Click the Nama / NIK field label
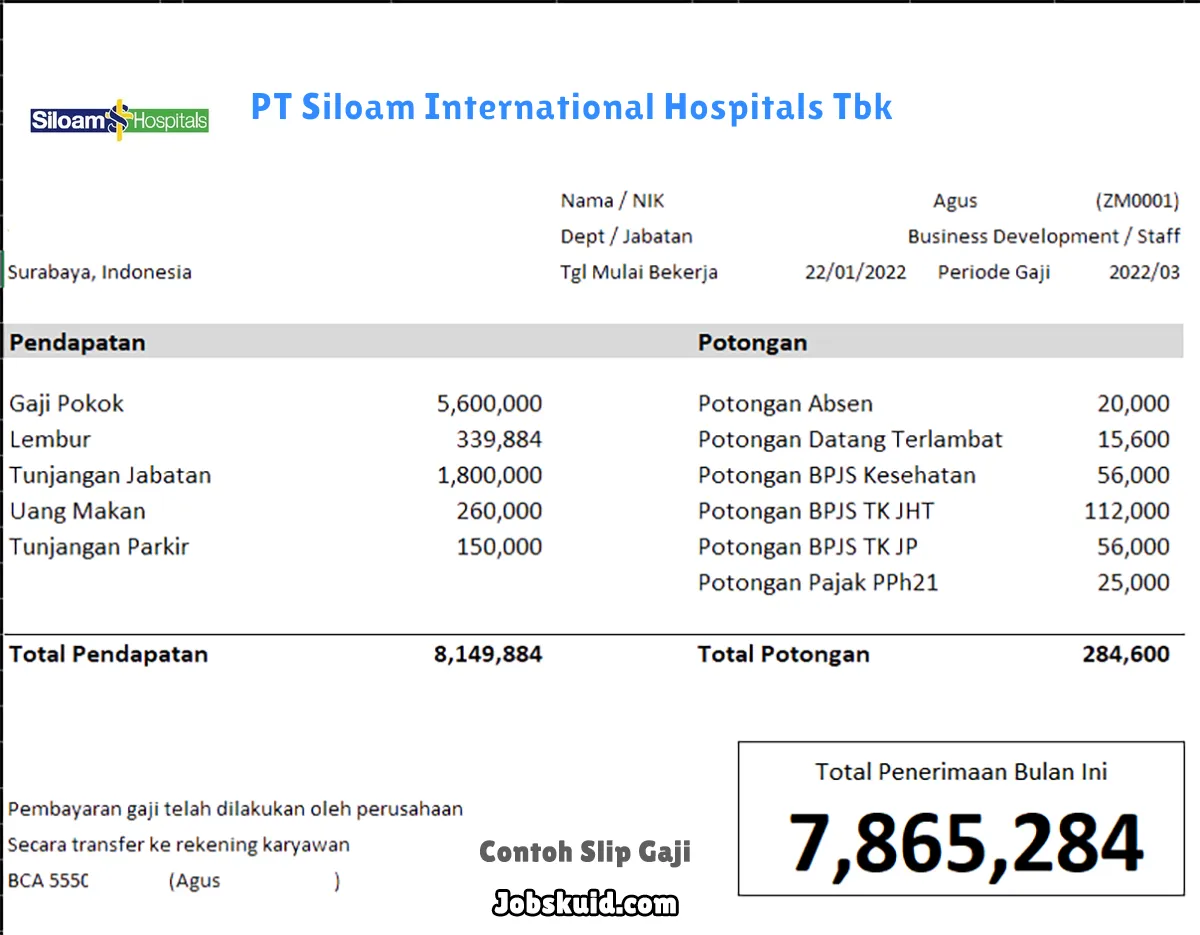 point(612,200)
